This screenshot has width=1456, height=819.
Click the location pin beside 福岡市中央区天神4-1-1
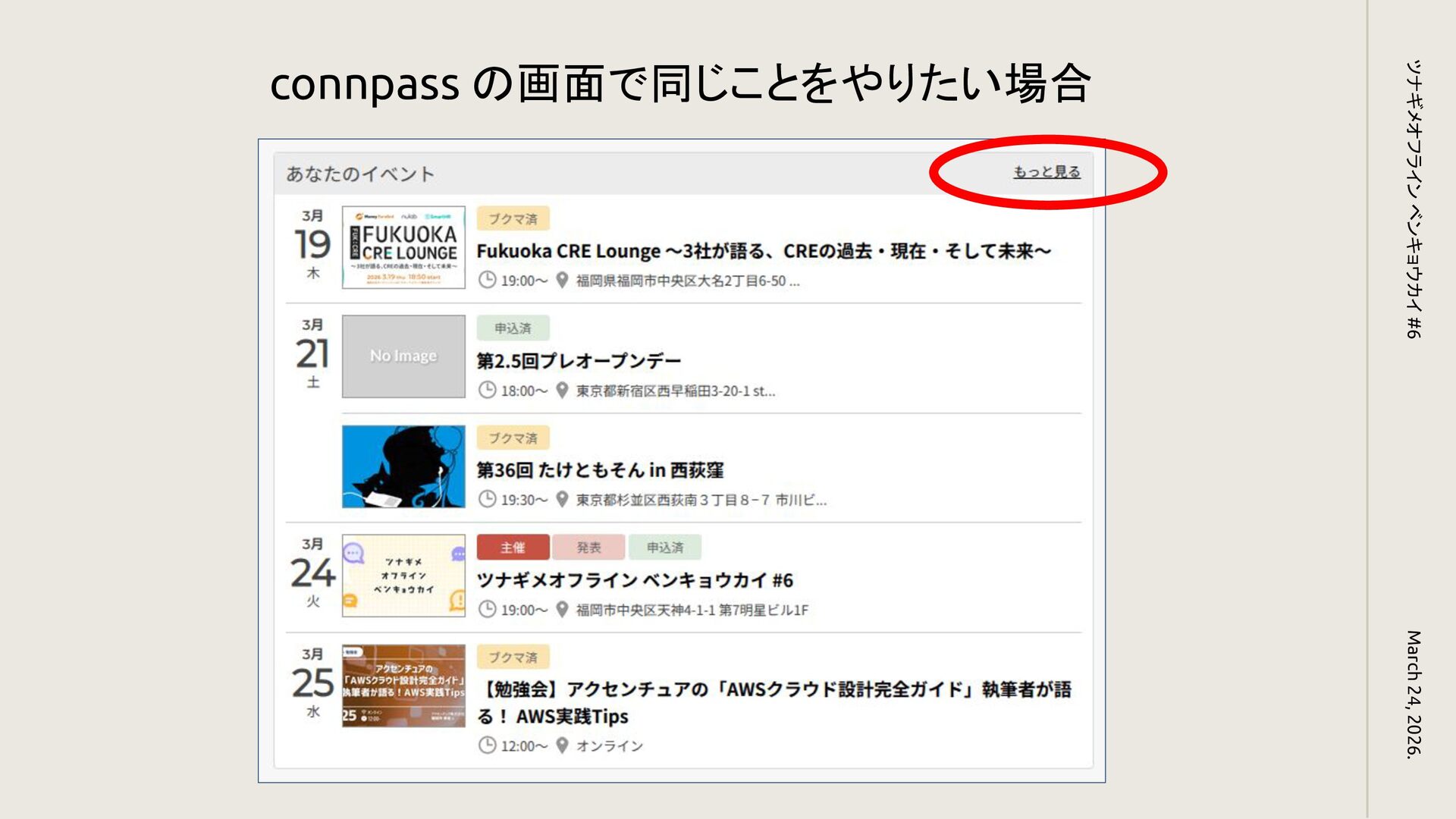[x=562, y=609]
